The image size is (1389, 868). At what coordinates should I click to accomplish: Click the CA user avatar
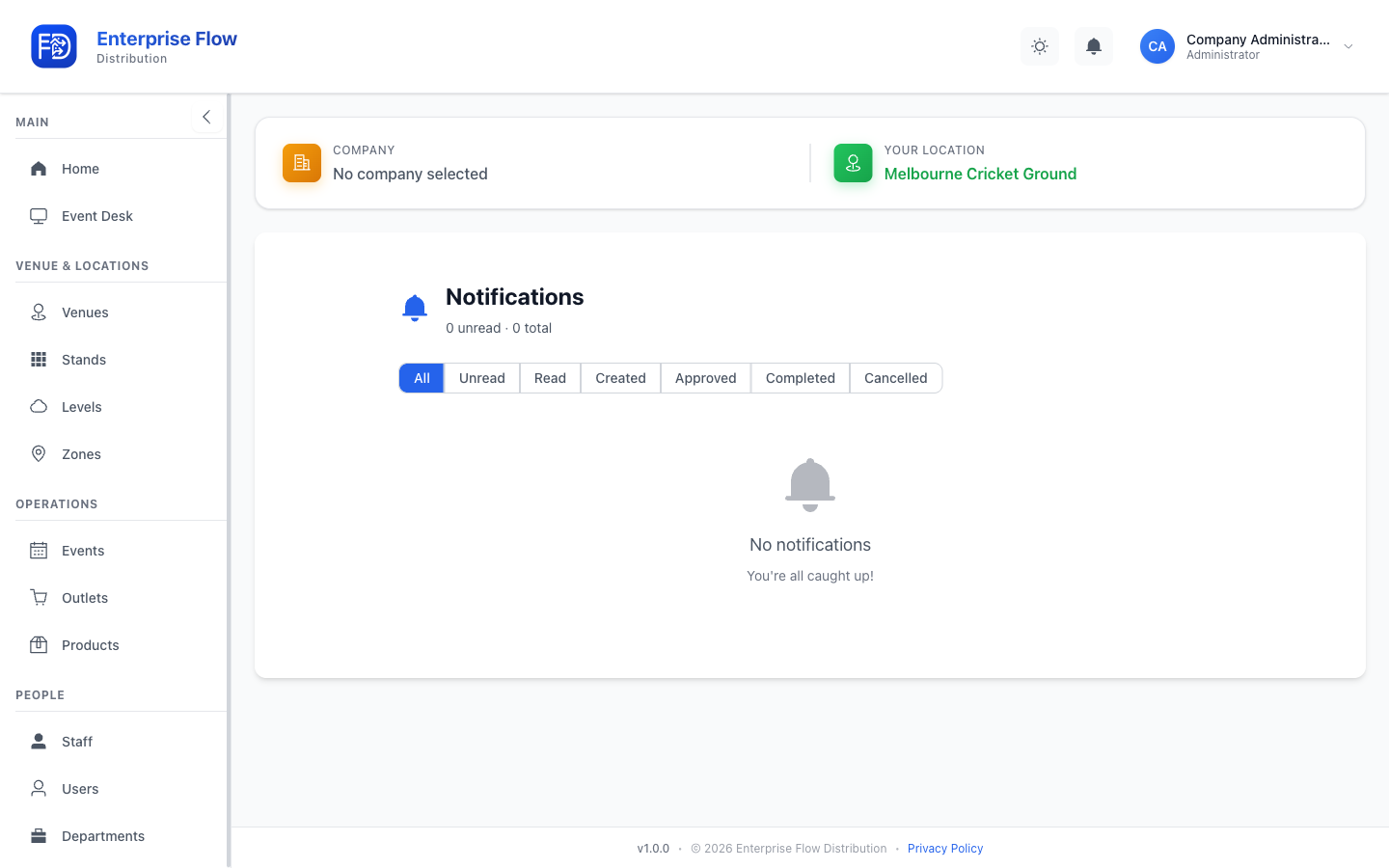pos(1157,46)
